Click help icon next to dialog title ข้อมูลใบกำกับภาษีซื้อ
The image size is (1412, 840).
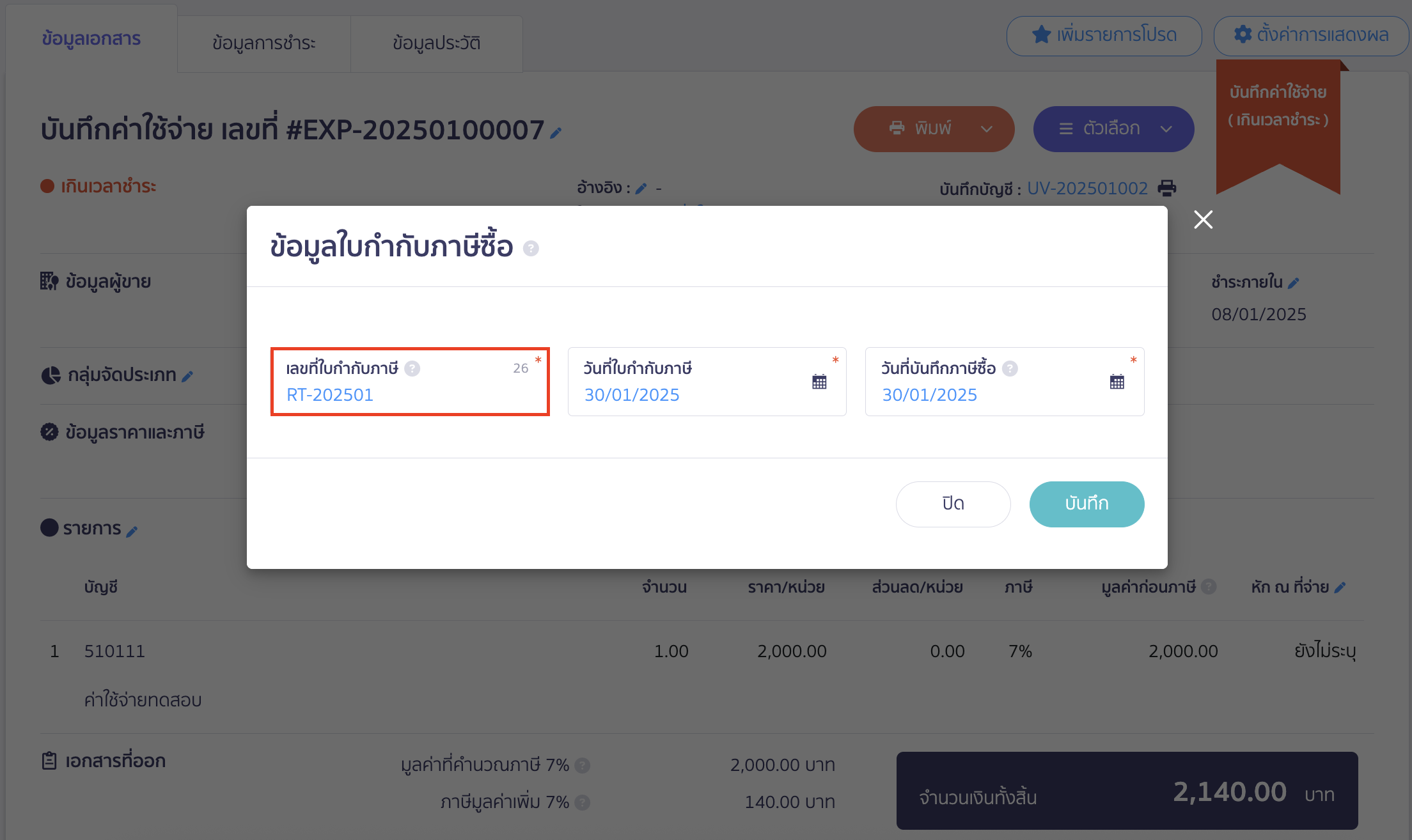[531, 249]
